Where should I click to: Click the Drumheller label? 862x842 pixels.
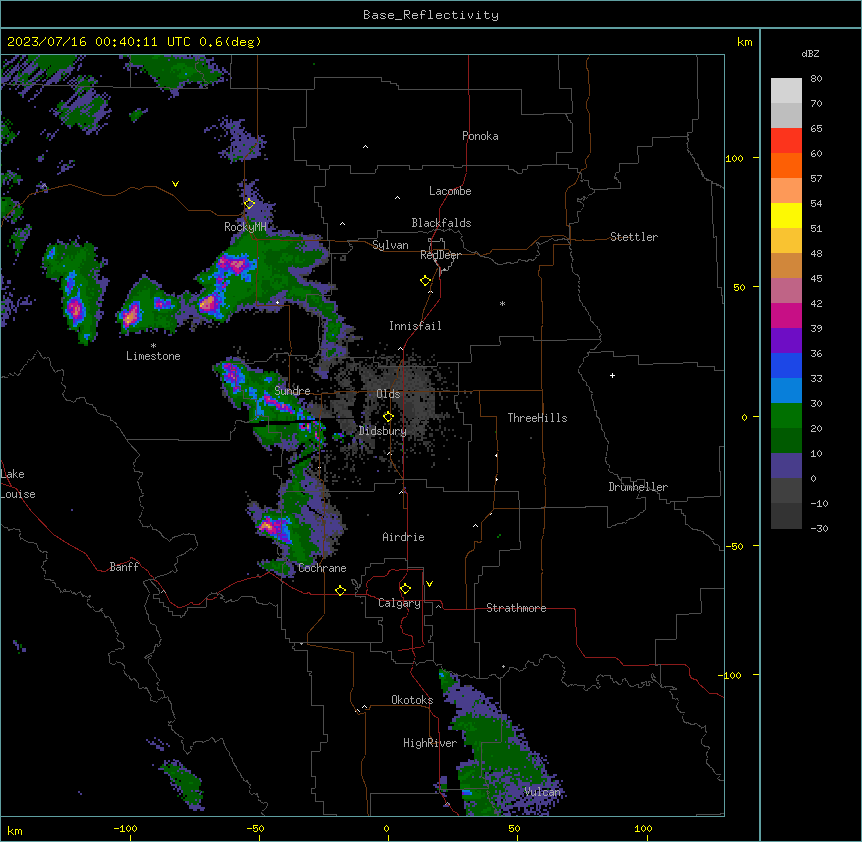(x=638, y=487)
